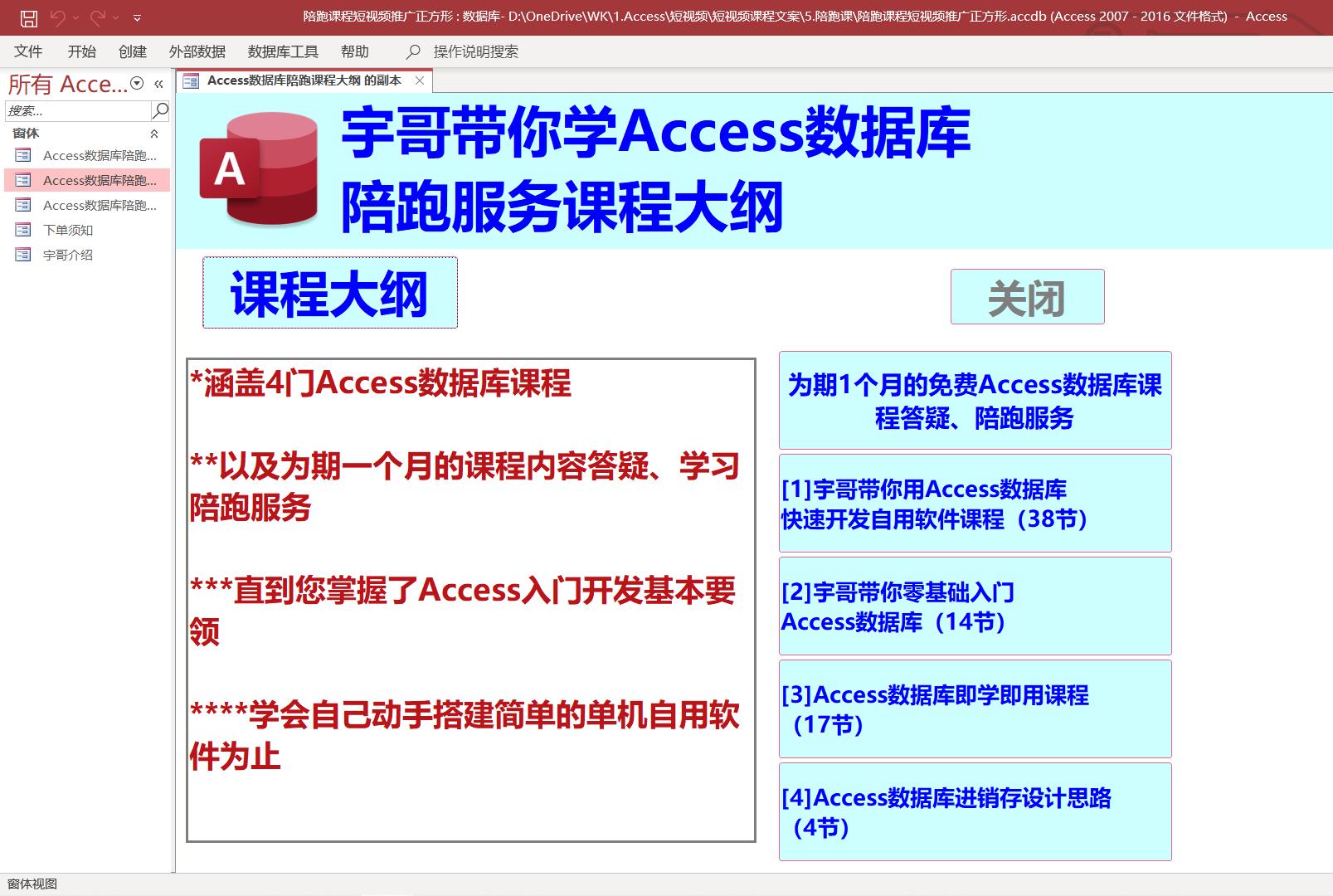Open the Redo history dropdown arrow
The image size is (1333, 896).
point(116,17)
